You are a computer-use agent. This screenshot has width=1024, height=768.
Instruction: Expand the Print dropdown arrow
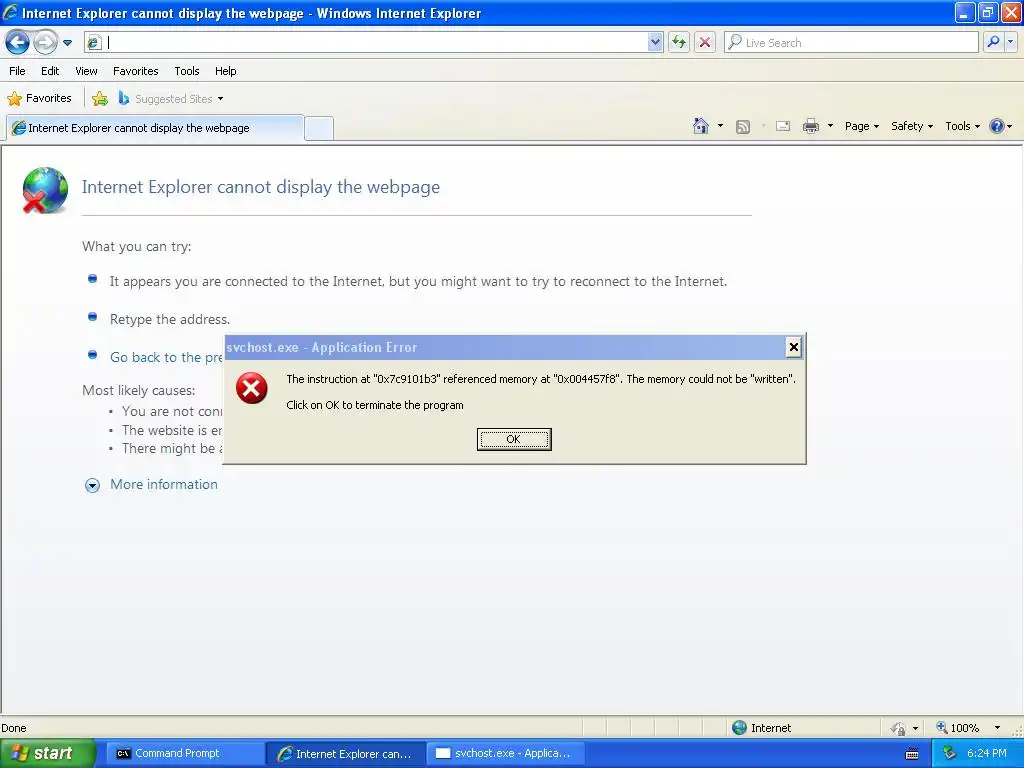[x=830, y=126]
